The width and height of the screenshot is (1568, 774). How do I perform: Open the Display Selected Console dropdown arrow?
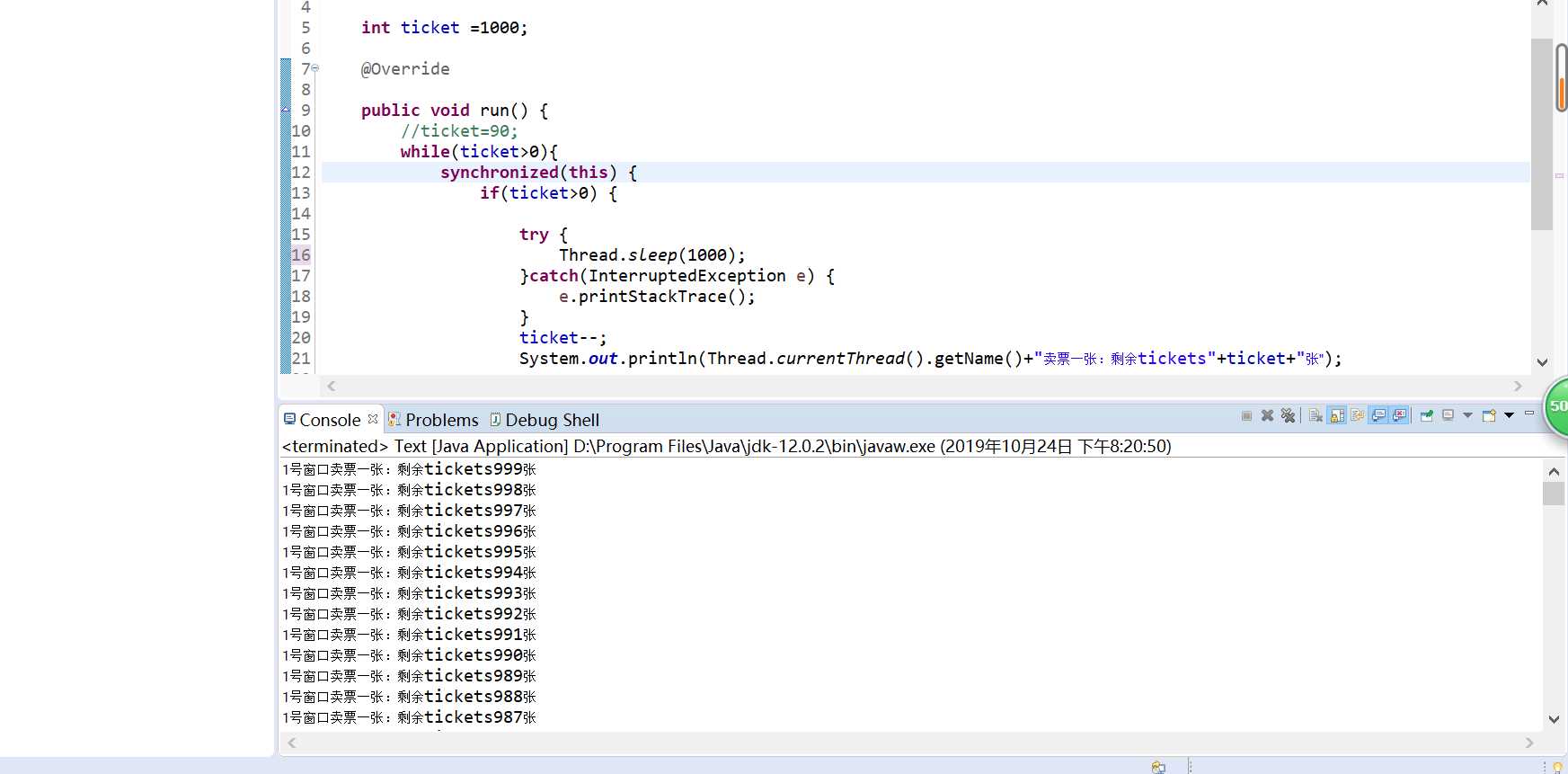click(x=1467, y=415)
